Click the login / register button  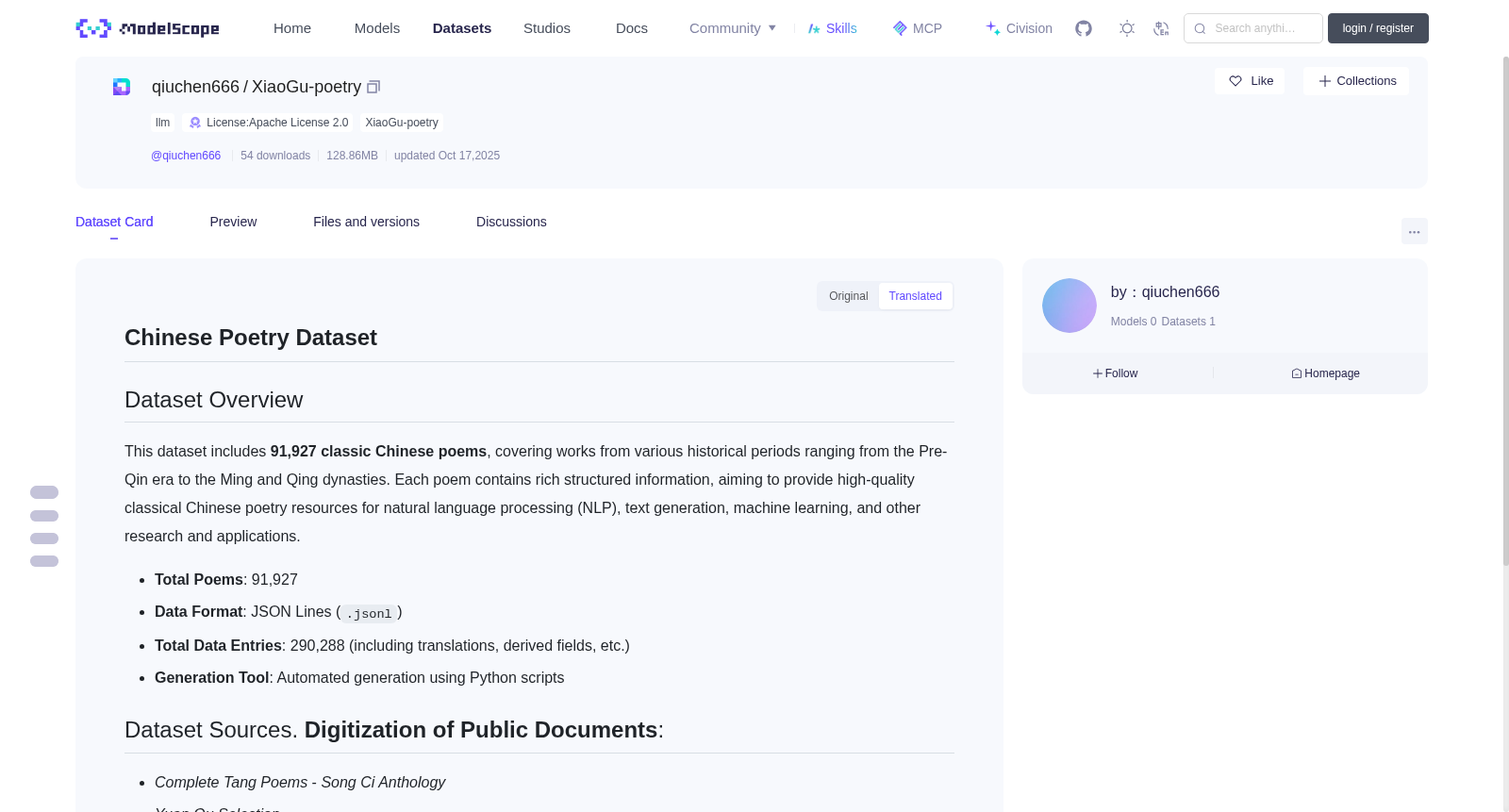pos(1378,28)
